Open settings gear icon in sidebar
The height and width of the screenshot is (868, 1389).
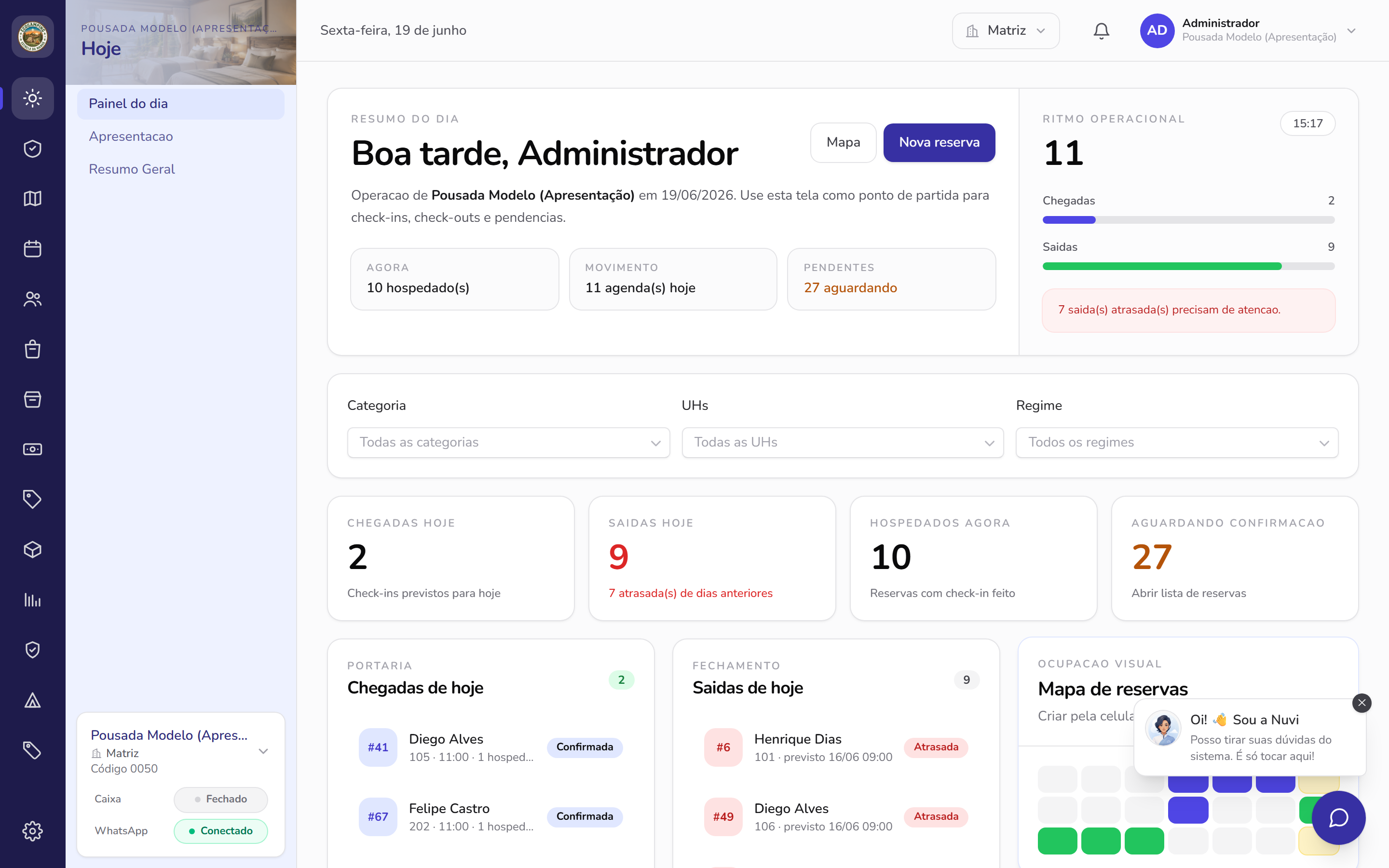pyautogui.click(x=33, y=831)
